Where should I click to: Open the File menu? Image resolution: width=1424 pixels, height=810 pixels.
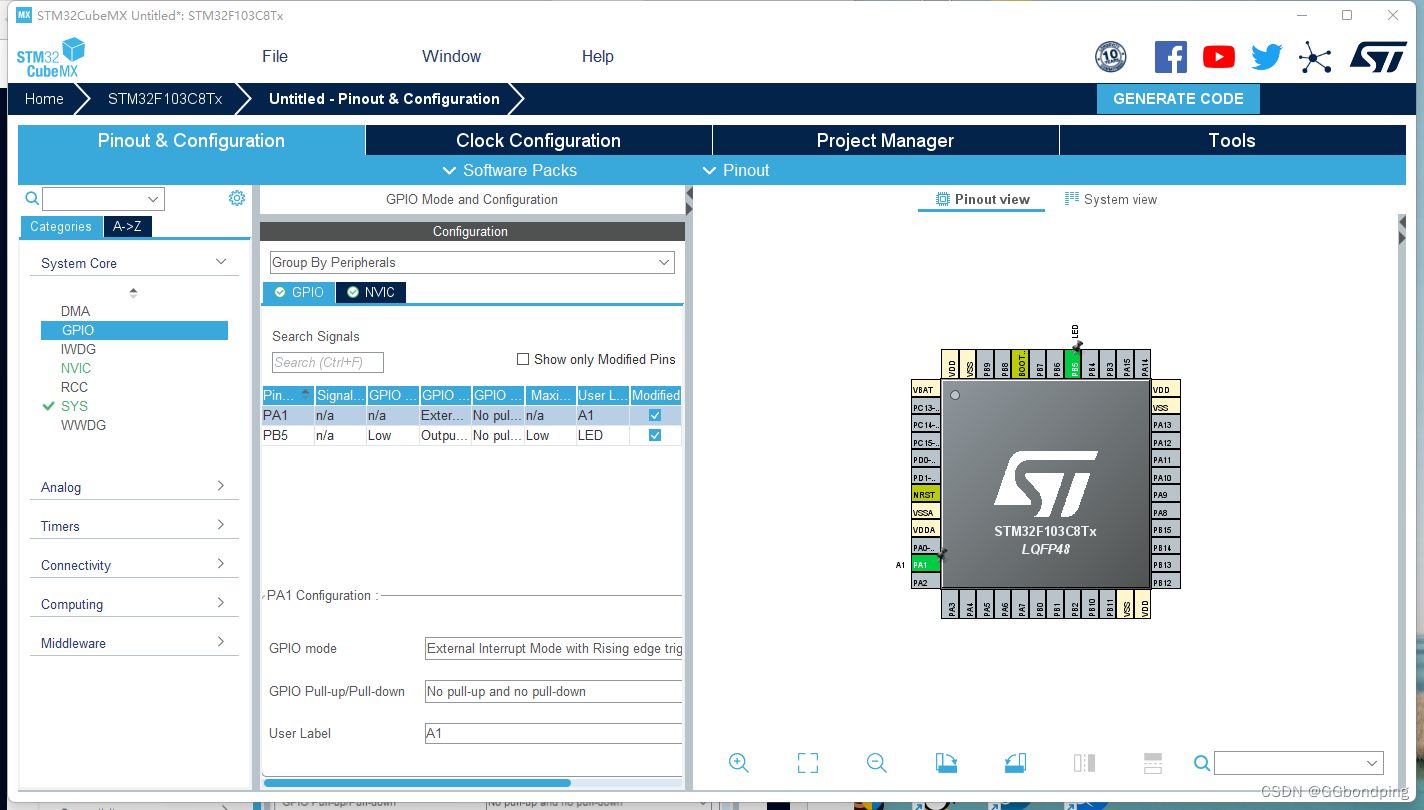275,56
